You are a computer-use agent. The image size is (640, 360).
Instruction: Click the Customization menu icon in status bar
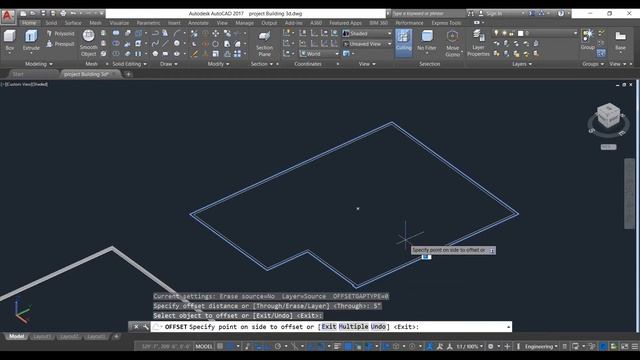[x=635, y=347]
